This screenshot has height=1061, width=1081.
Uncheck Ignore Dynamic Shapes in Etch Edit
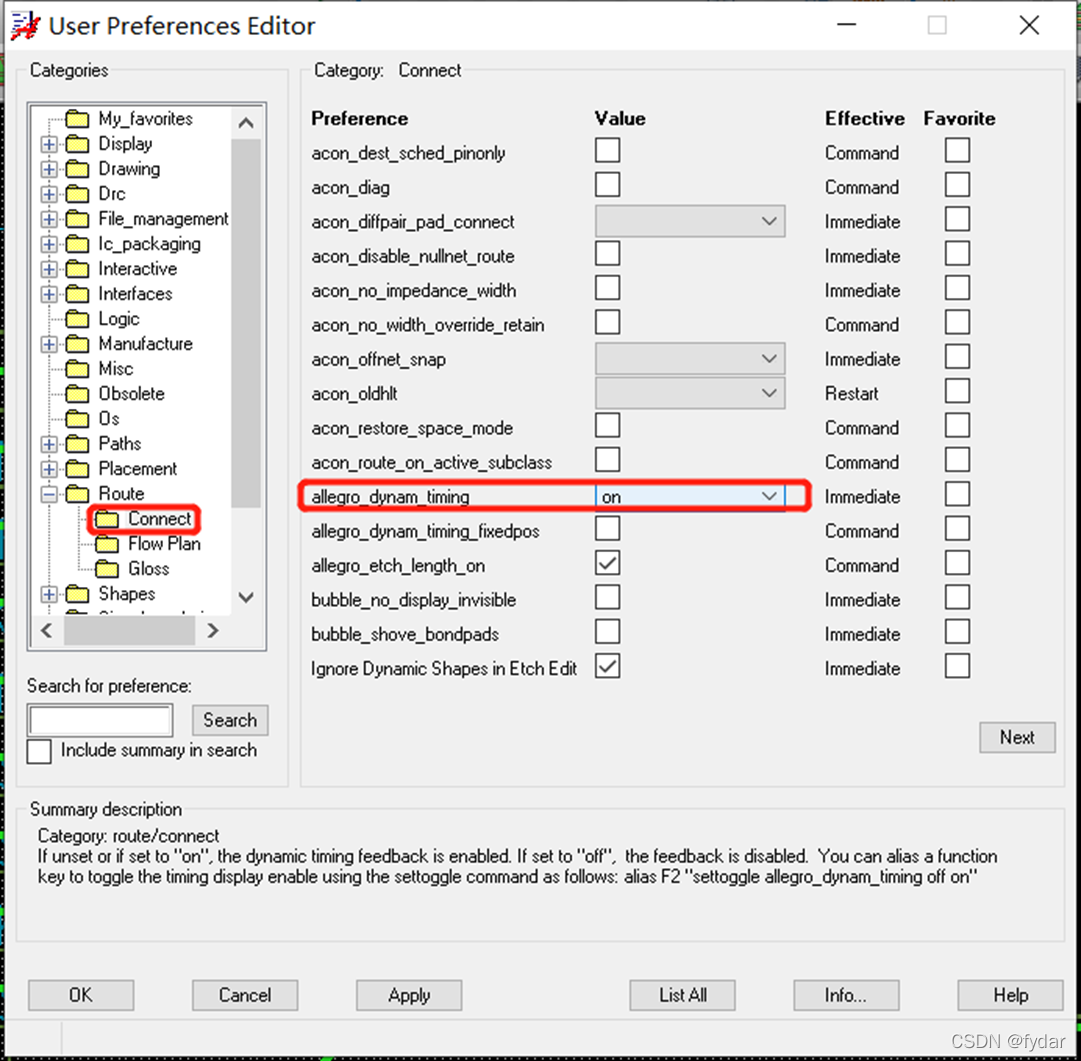coord(608,667)
